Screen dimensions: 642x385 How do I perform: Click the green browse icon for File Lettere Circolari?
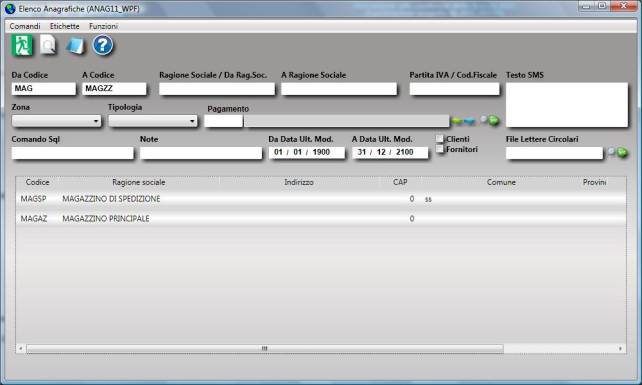coord(618,153)
